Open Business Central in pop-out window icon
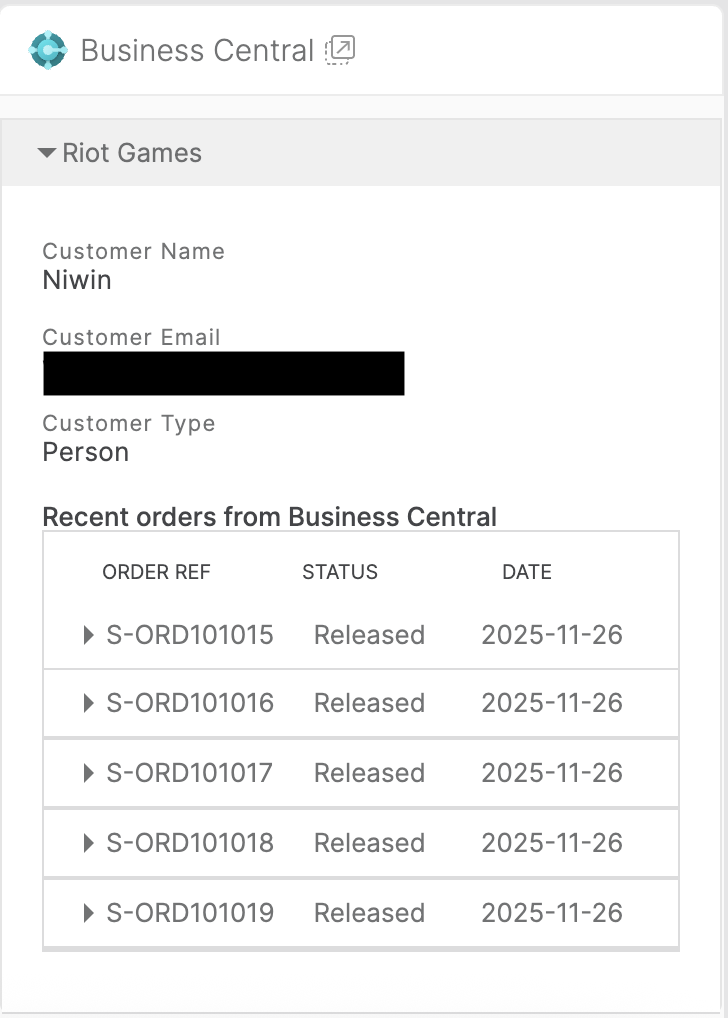 tap(341, 50)
